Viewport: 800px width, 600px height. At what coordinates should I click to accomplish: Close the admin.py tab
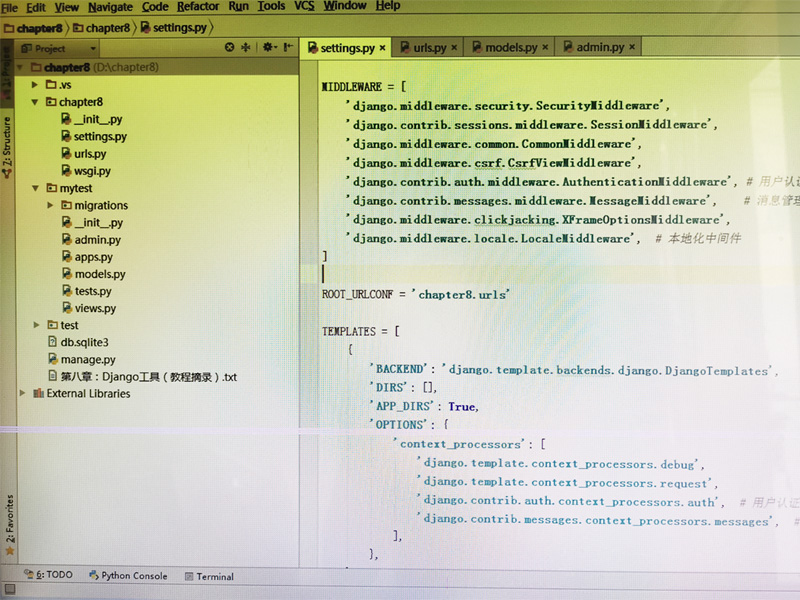[x=632, y=47]
